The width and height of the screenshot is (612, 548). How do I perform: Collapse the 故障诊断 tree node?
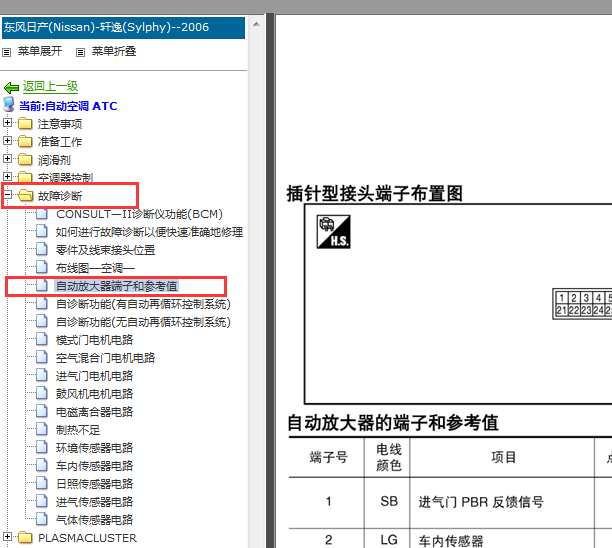point(7,194)
